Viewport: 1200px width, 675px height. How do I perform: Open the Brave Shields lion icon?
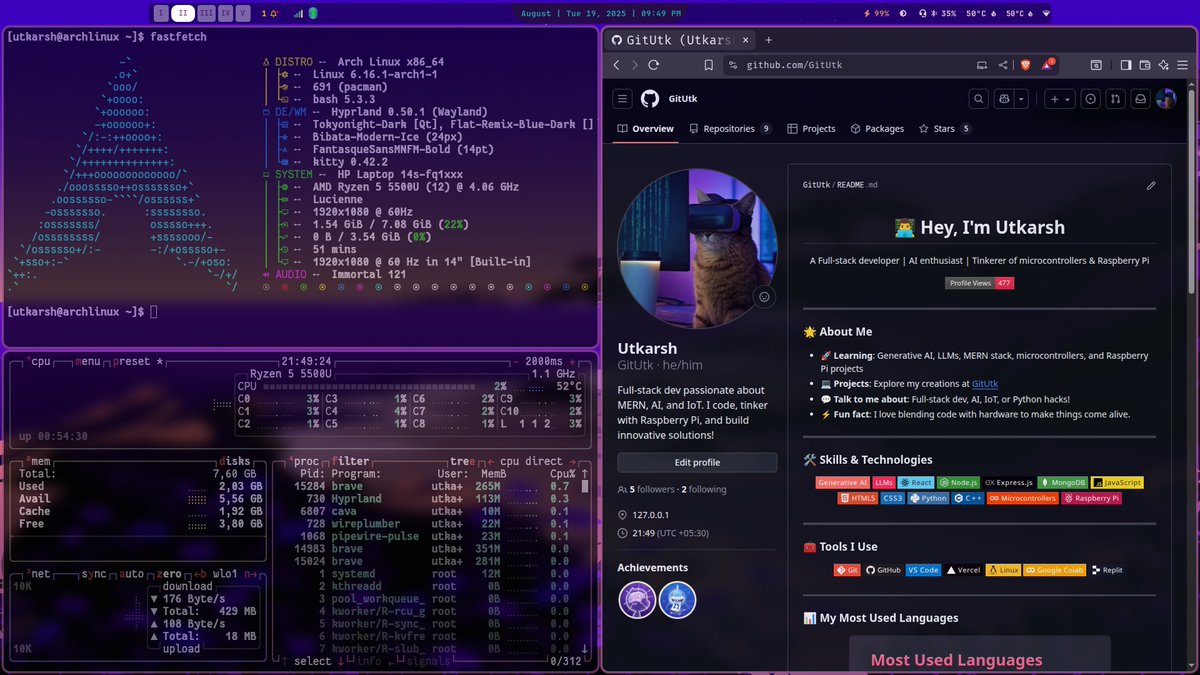(1024, 64)
